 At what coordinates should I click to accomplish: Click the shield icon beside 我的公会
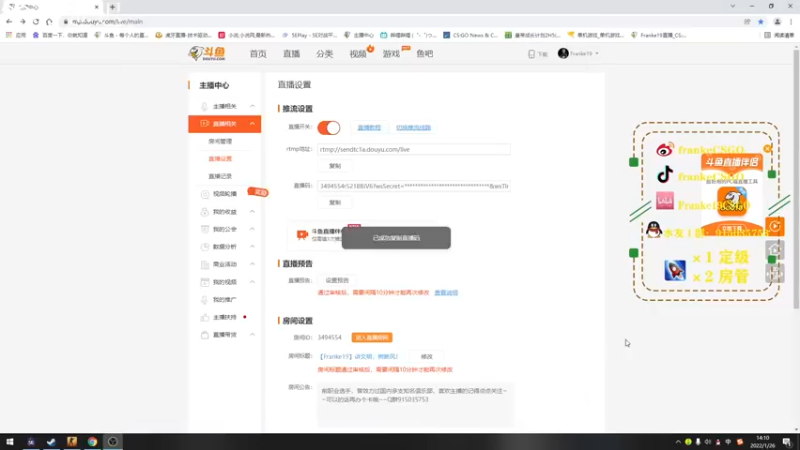(205, 229)
